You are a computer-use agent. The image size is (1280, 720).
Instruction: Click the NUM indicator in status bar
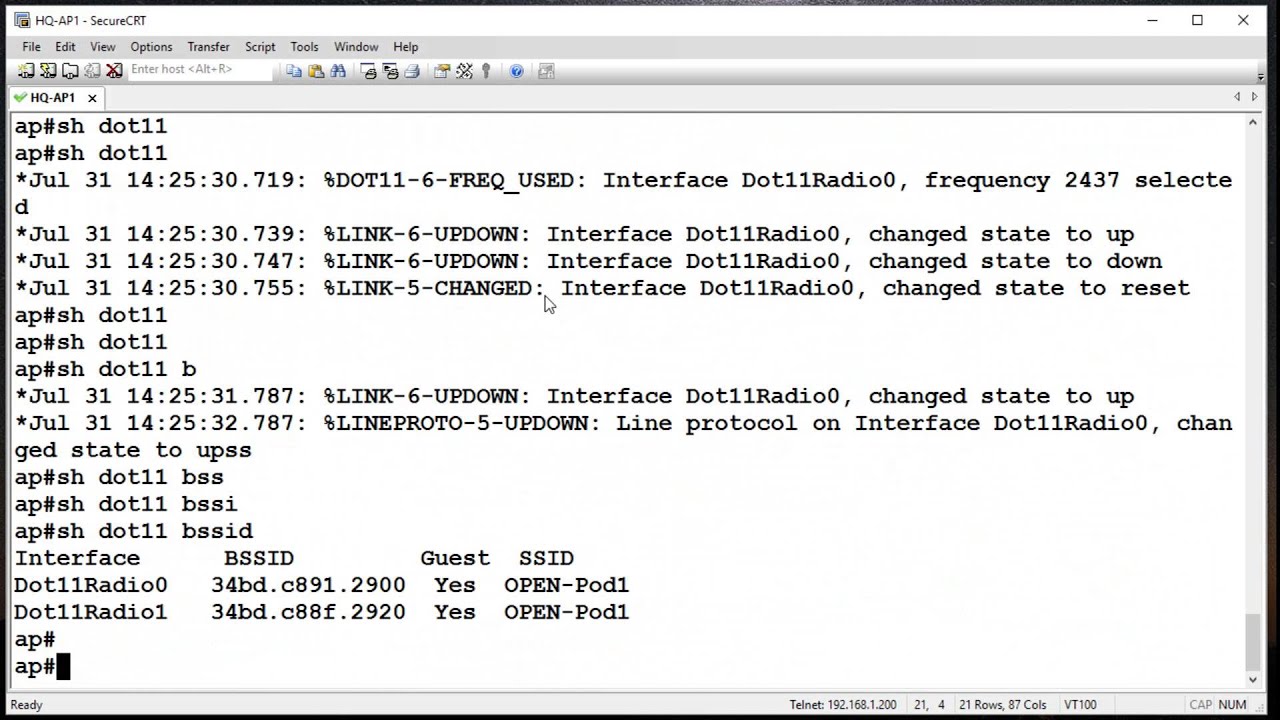pyautogui.click(x=1232, y=705)
